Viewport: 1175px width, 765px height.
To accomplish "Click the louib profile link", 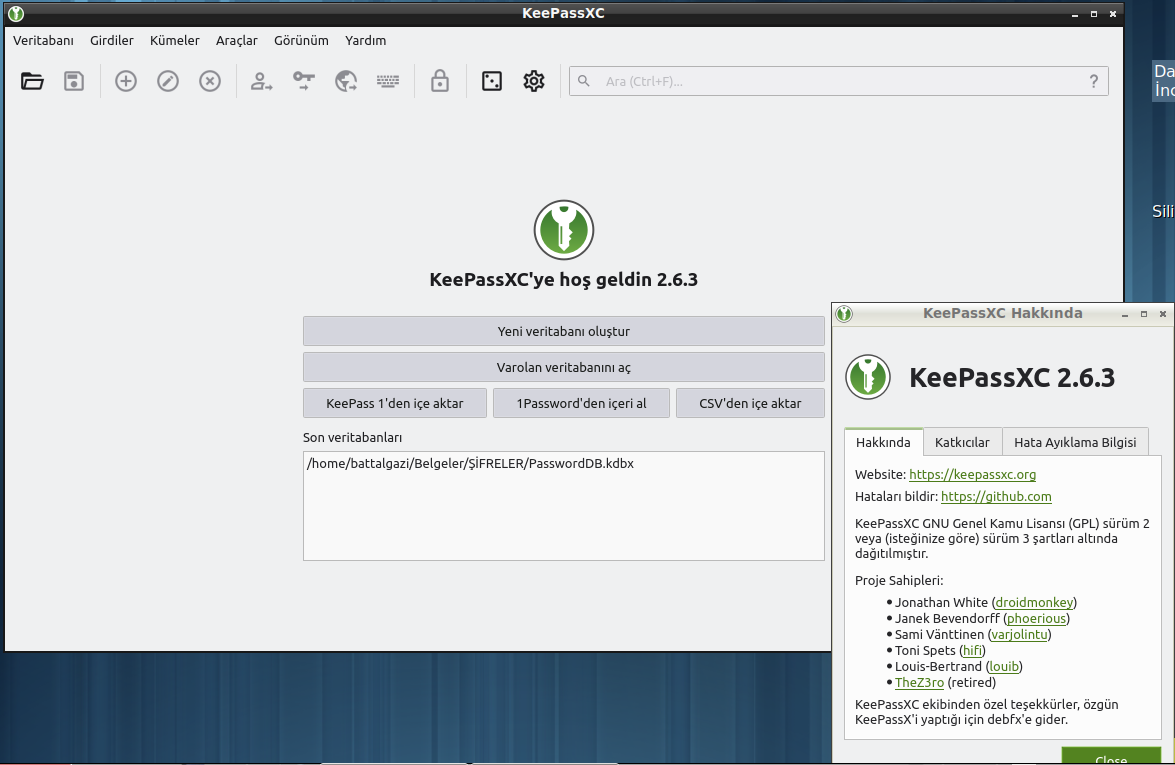I will [x=1004, y=666].
